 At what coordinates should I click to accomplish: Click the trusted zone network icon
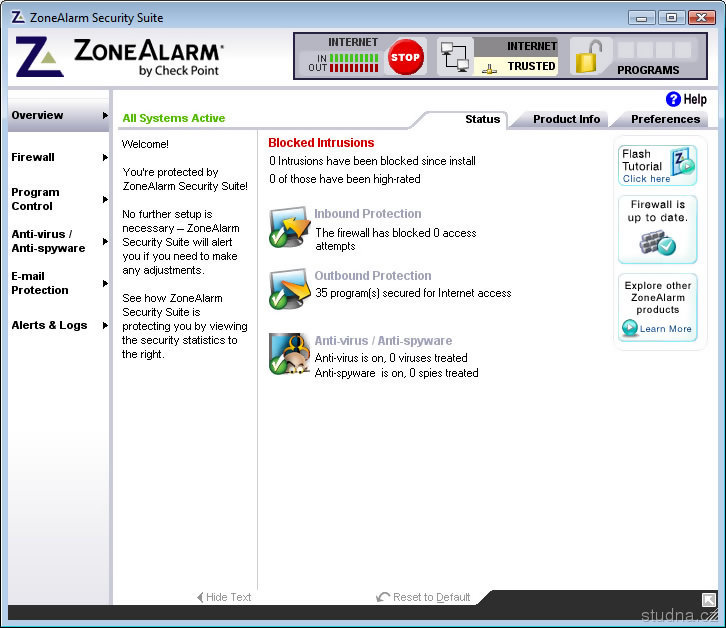(489, 69)
